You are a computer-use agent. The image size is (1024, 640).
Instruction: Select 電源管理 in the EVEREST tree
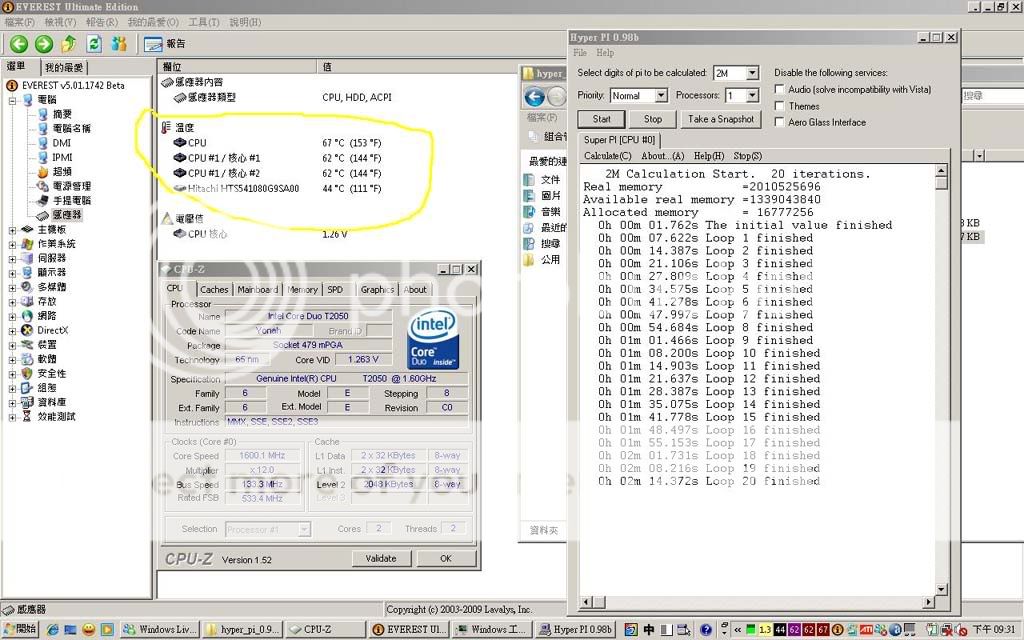[x=64, y=186]
